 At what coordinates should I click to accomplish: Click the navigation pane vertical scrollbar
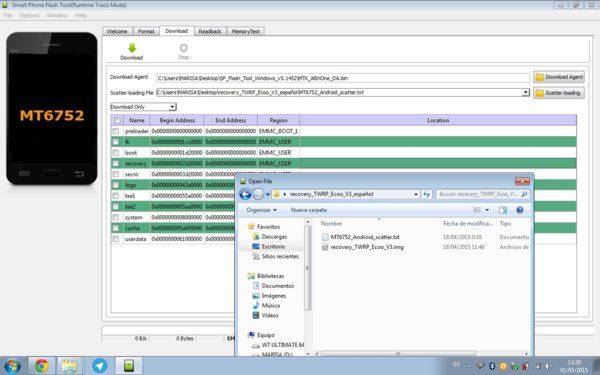click(x=308, y=268)
